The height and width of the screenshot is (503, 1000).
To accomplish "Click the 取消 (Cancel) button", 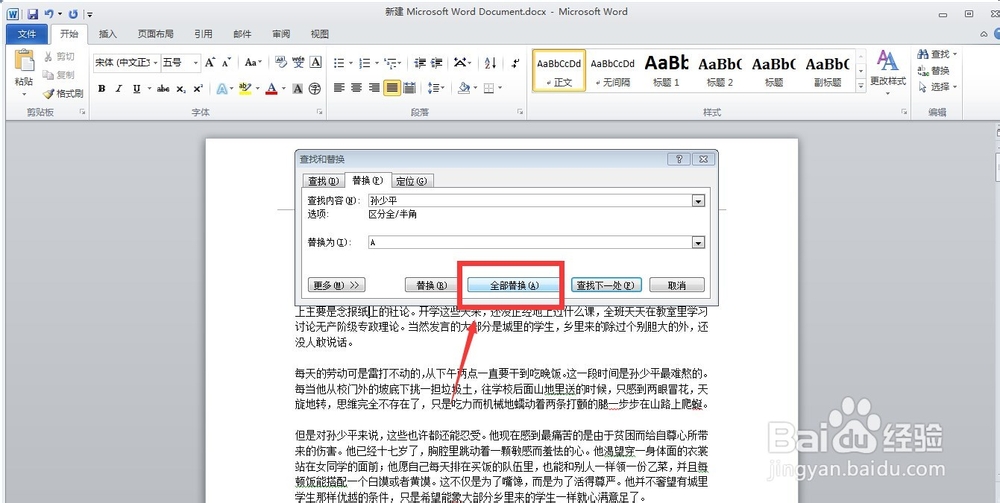I will 677,285.
